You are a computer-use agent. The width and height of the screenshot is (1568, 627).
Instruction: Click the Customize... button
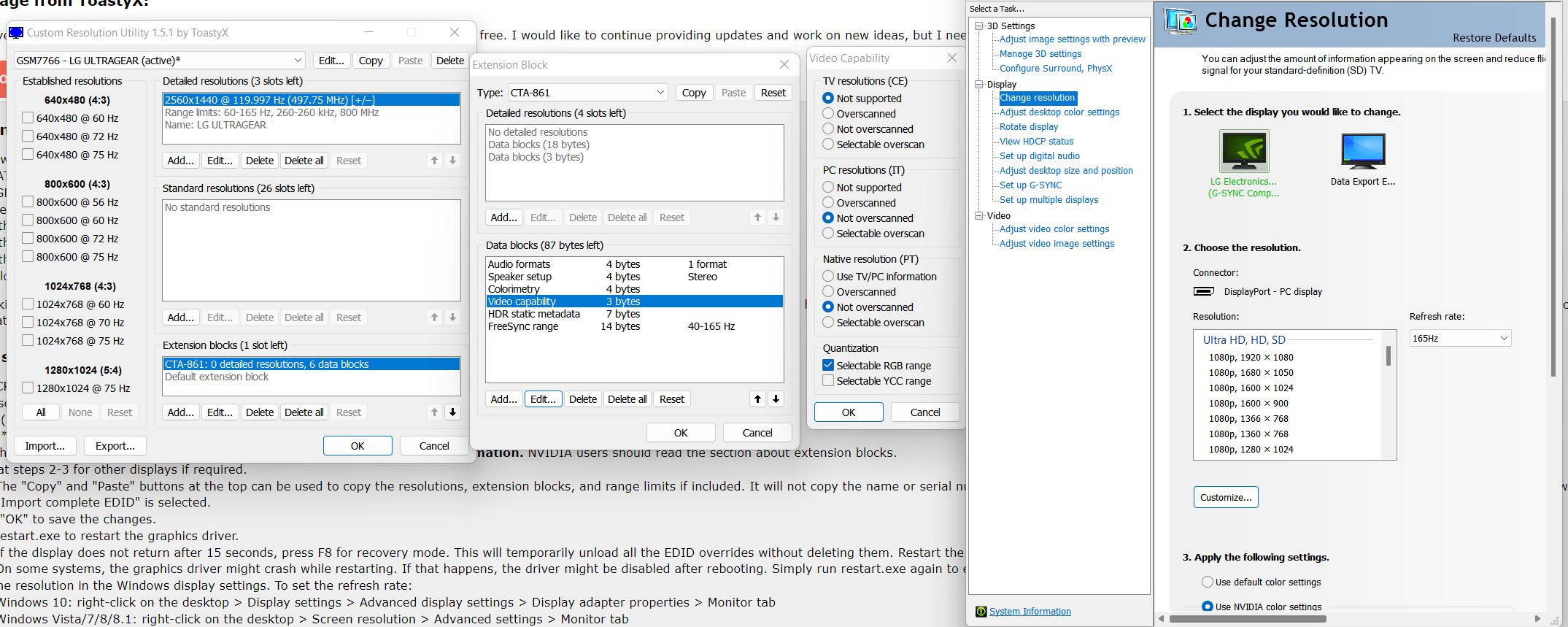pos(1225,497)
